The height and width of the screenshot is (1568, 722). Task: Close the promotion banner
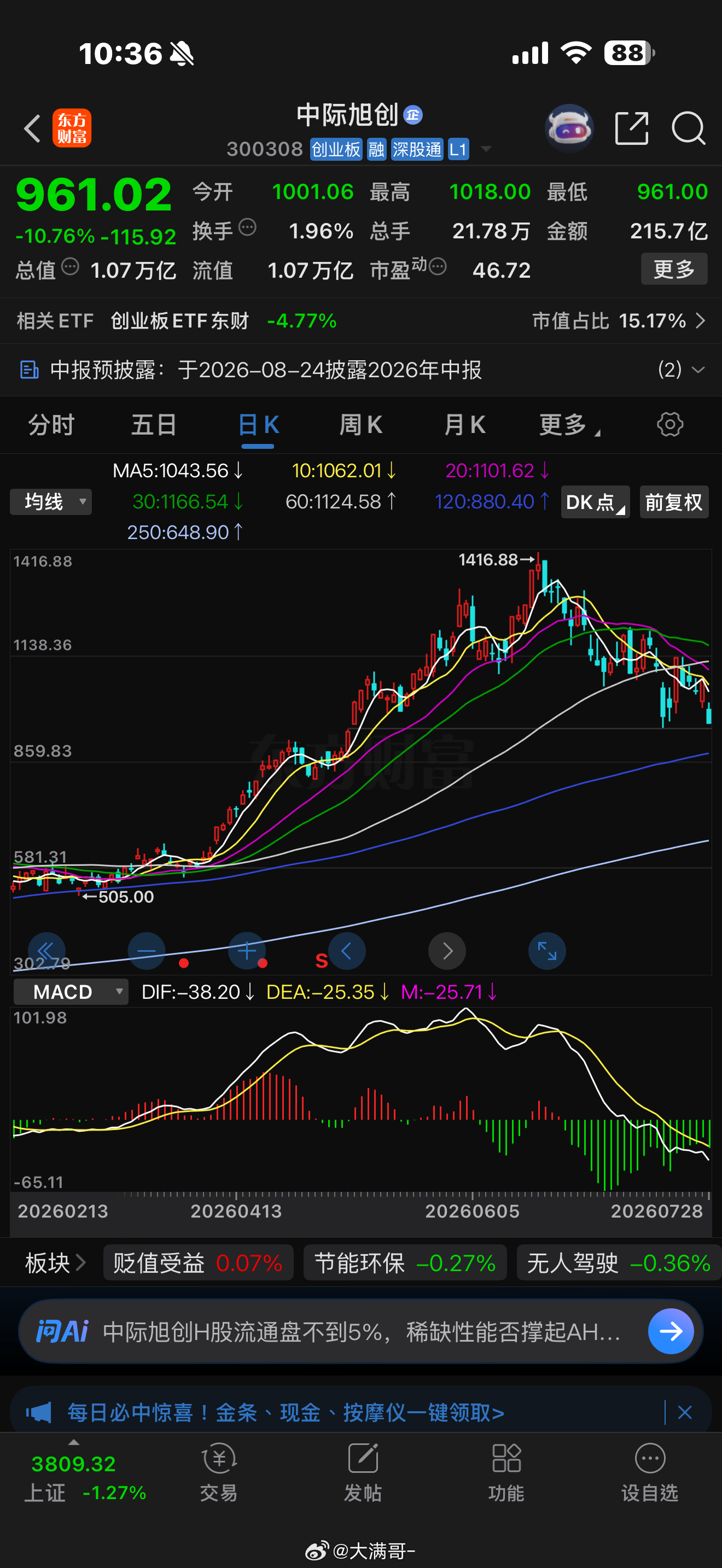tap(685, 1412)
